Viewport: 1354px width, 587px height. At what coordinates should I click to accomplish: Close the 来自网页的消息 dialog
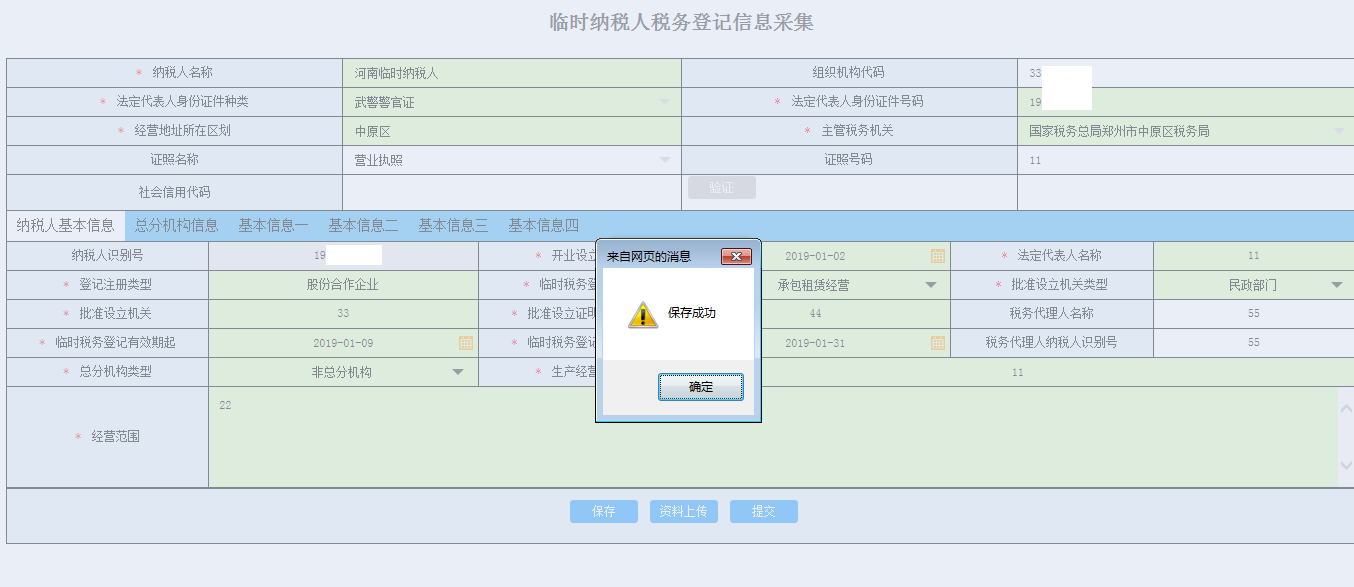[x=735, y=257]
